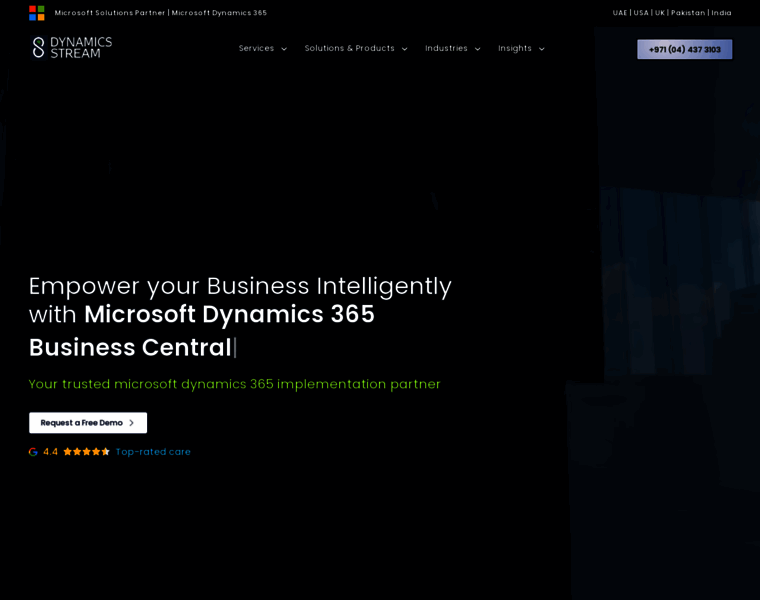Screen dimensions: 760x600
Task: Open the Top-rated care link
Action: [x=153, y=452]
